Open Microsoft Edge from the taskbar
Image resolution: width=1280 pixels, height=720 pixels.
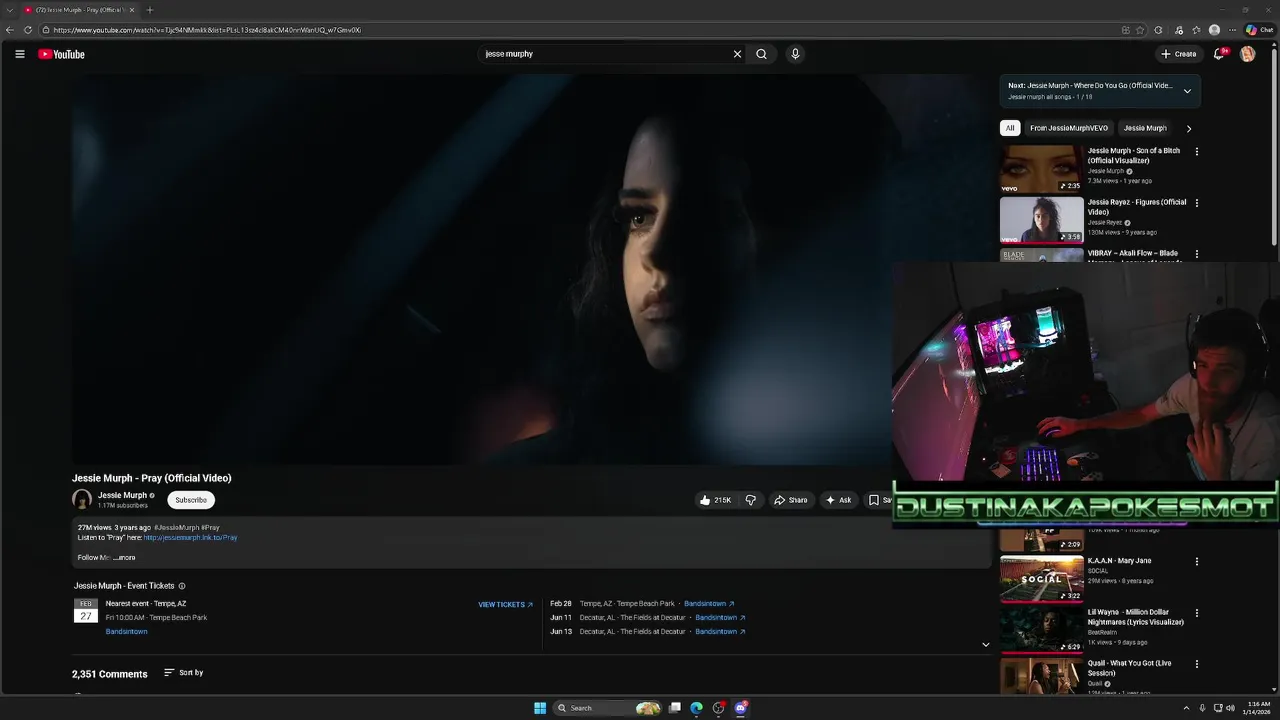(x=697, y=708)
